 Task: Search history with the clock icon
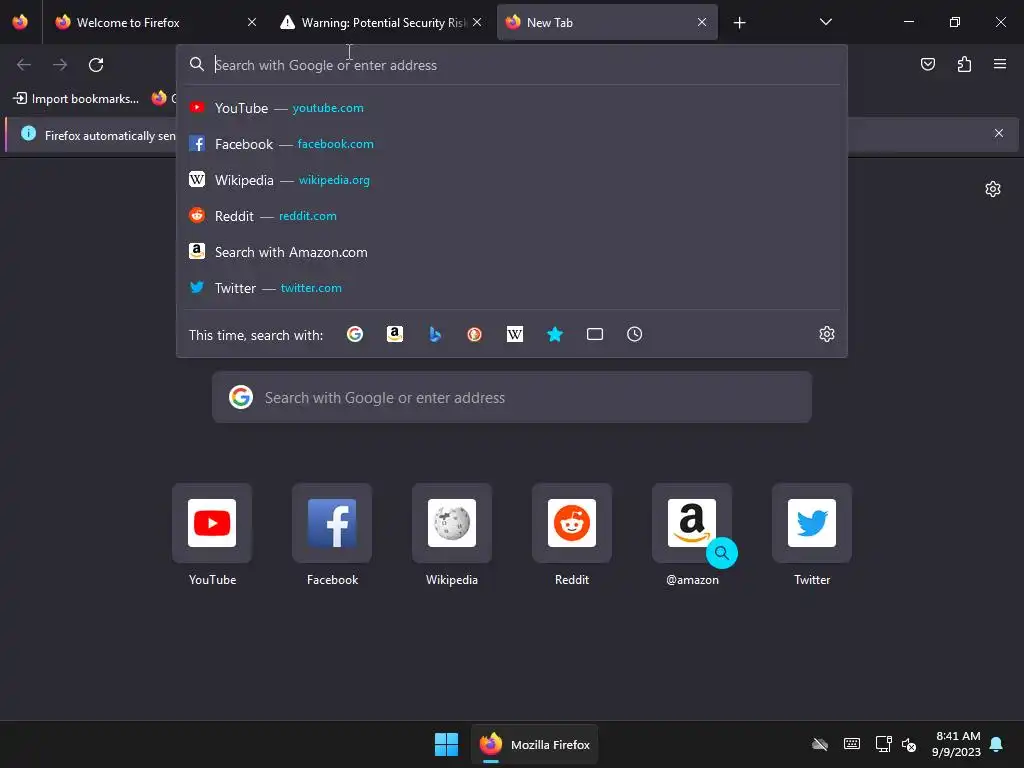coord(635,334)
